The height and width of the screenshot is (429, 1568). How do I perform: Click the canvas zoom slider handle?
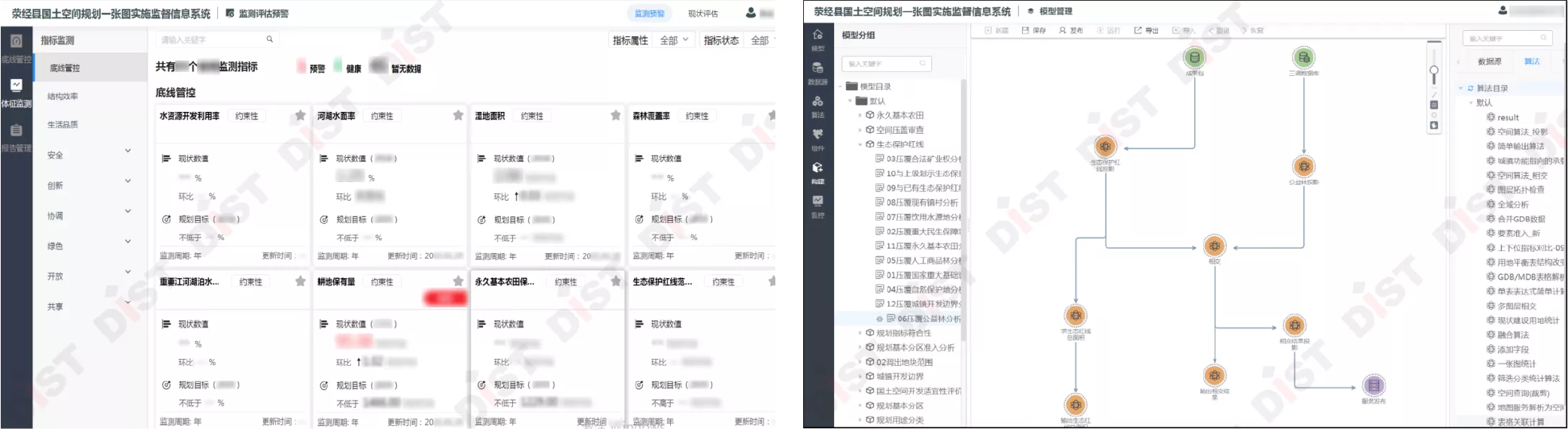1433,71
